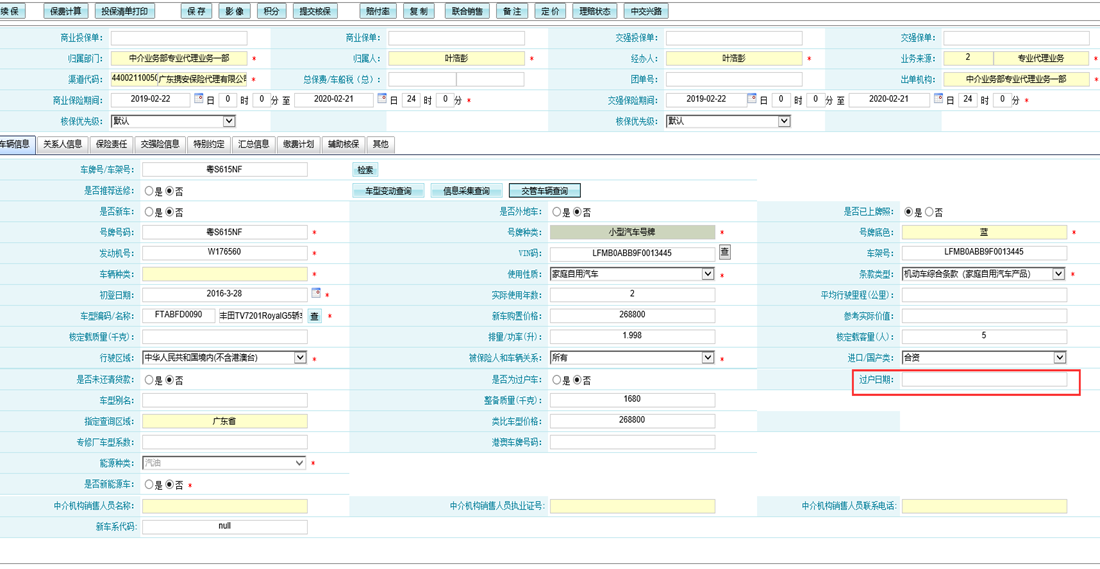Expand the 进口/国产类 dropdown
This screenshot has height=569, width=1100.
click(1059, 358)
